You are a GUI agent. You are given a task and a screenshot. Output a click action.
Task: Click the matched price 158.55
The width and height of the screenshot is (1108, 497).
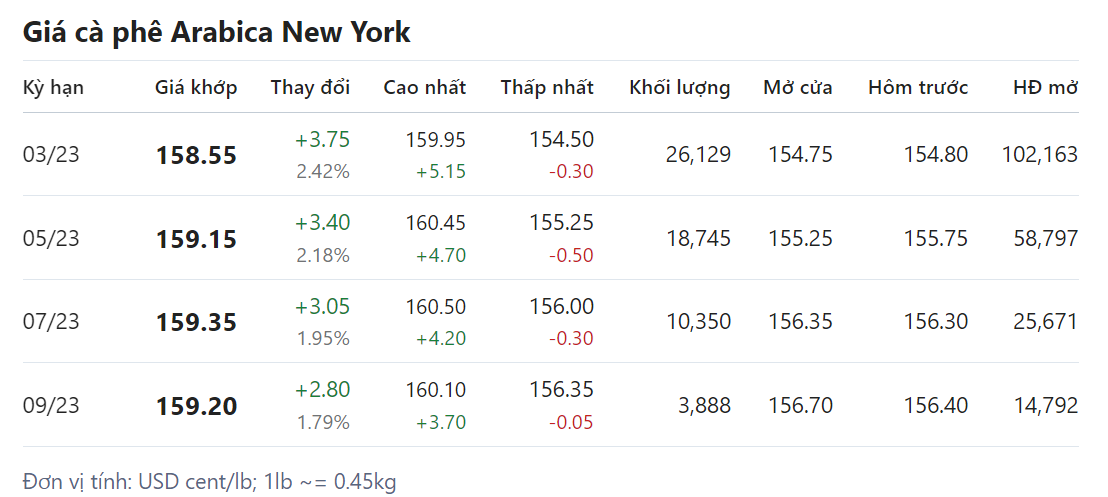(x=196, y=156)
